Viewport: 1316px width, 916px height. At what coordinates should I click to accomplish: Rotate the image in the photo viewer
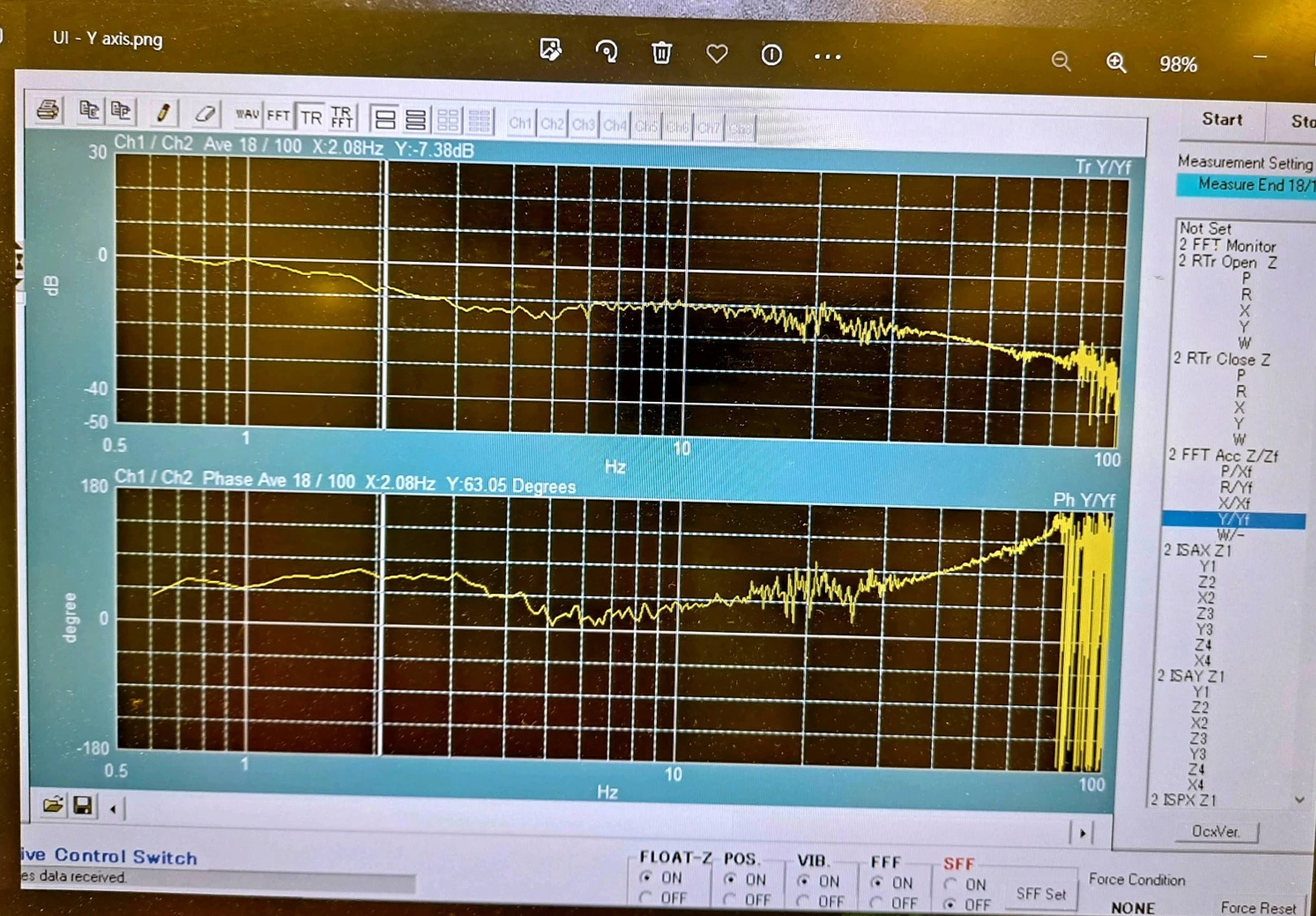(x=606, y=52)
